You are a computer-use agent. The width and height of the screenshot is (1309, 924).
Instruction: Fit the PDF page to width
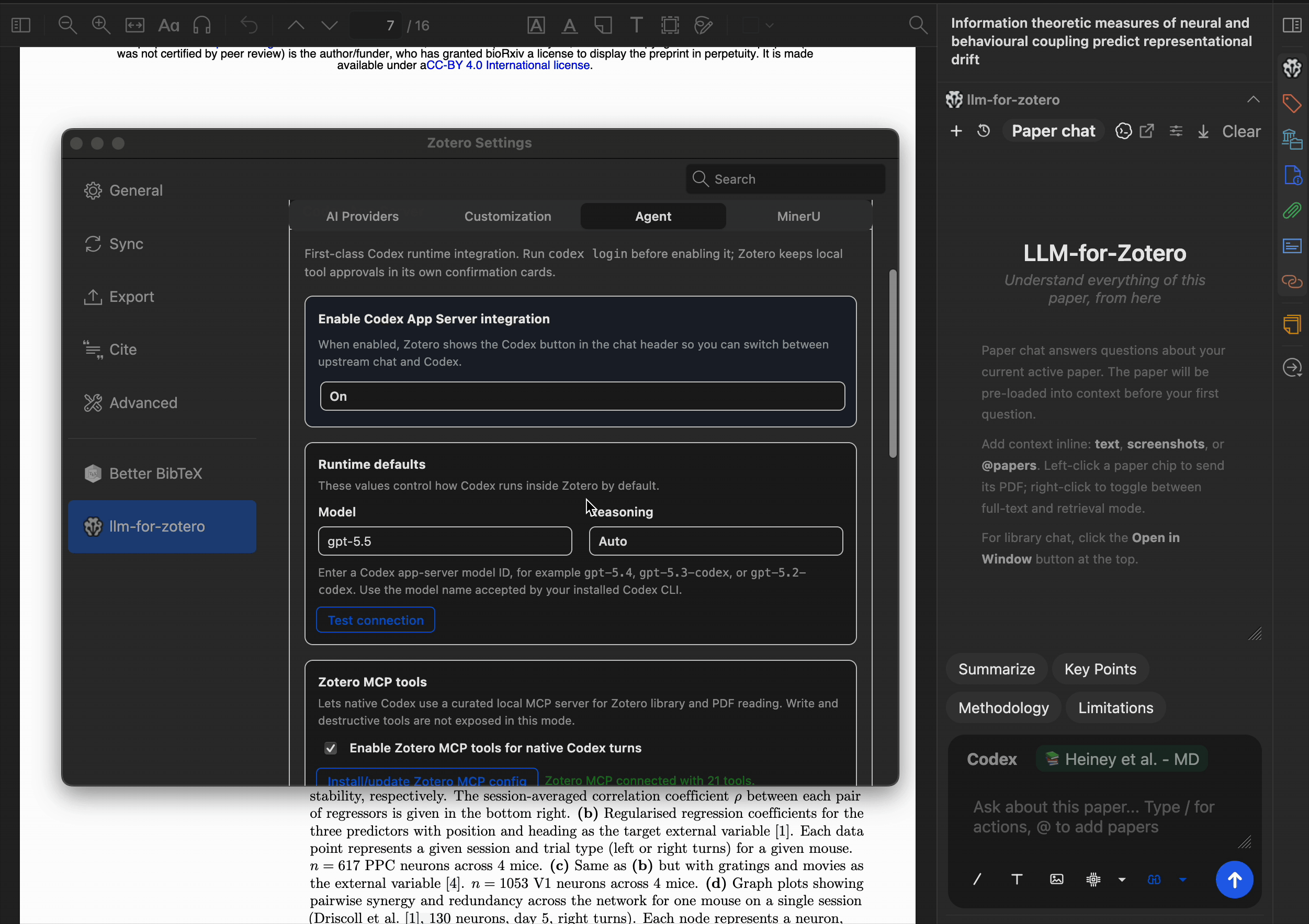click(135, 25)
